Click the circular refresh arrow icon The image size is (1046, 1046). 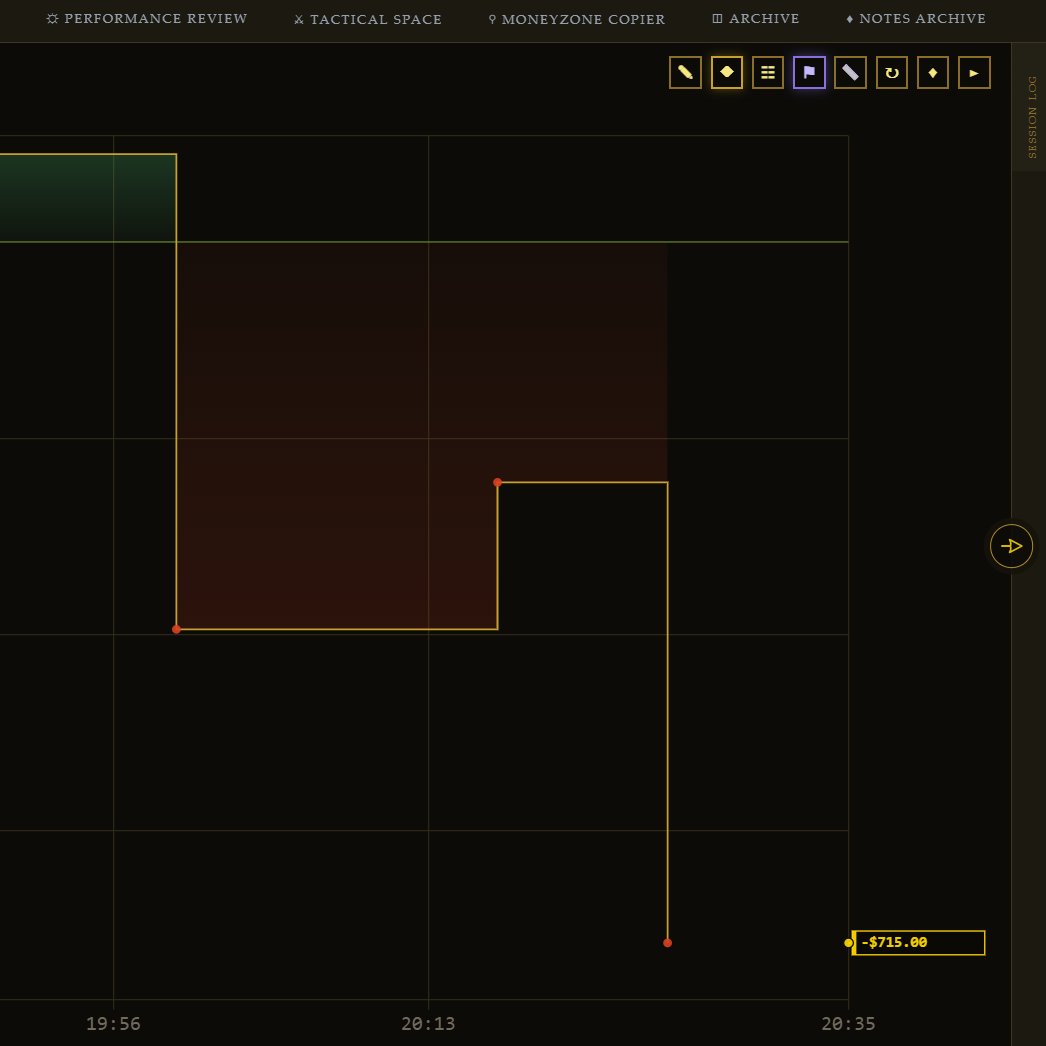pyautogui.click(x=892, y=73)
